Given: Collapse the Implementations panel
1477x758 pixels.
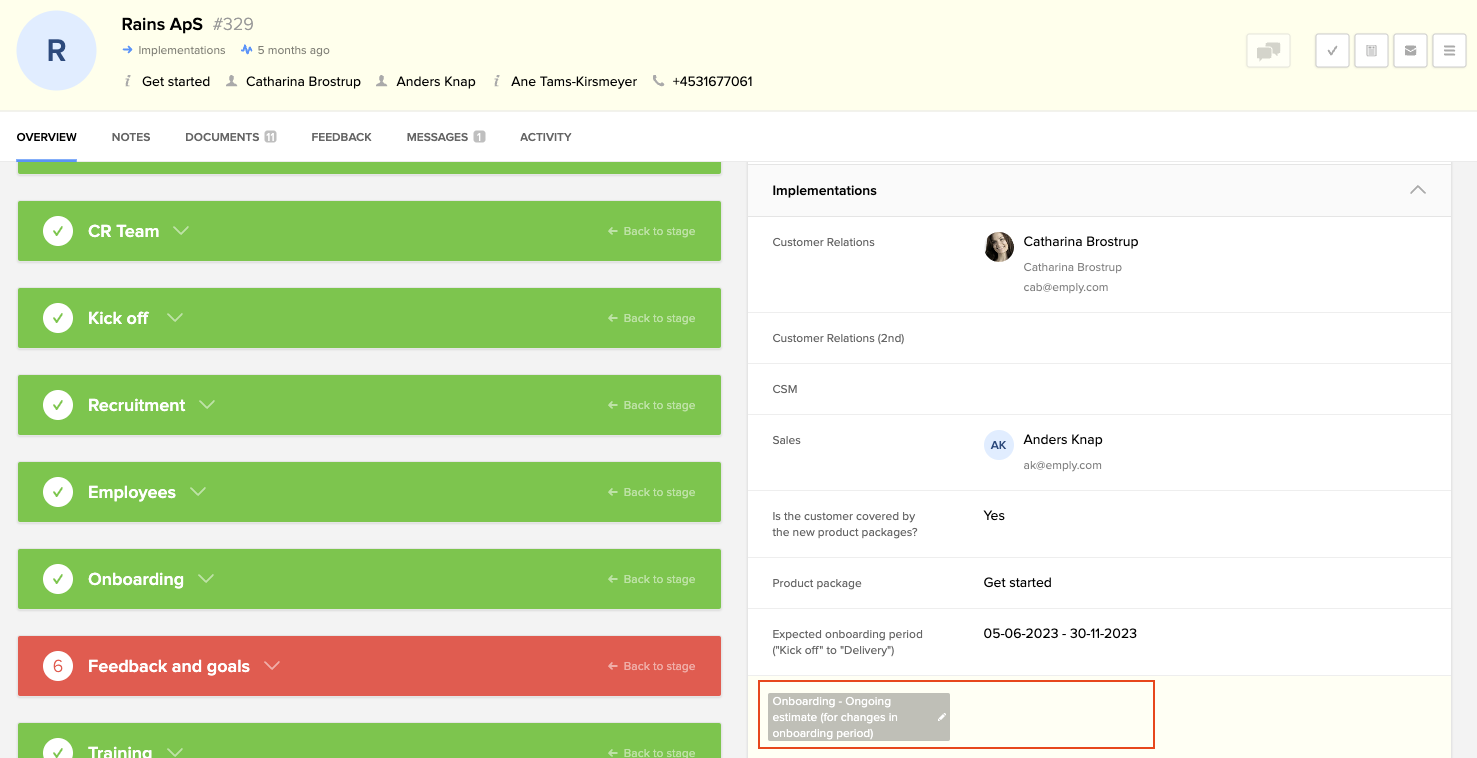Looking at the screenshot, I should [1417, 190].
